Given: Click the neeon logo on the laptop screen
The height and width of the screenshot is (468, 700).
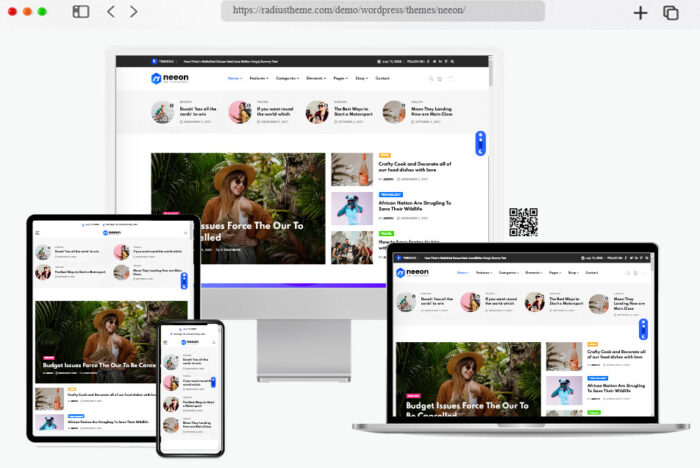Looking at the screenshot, I should 412,272.
